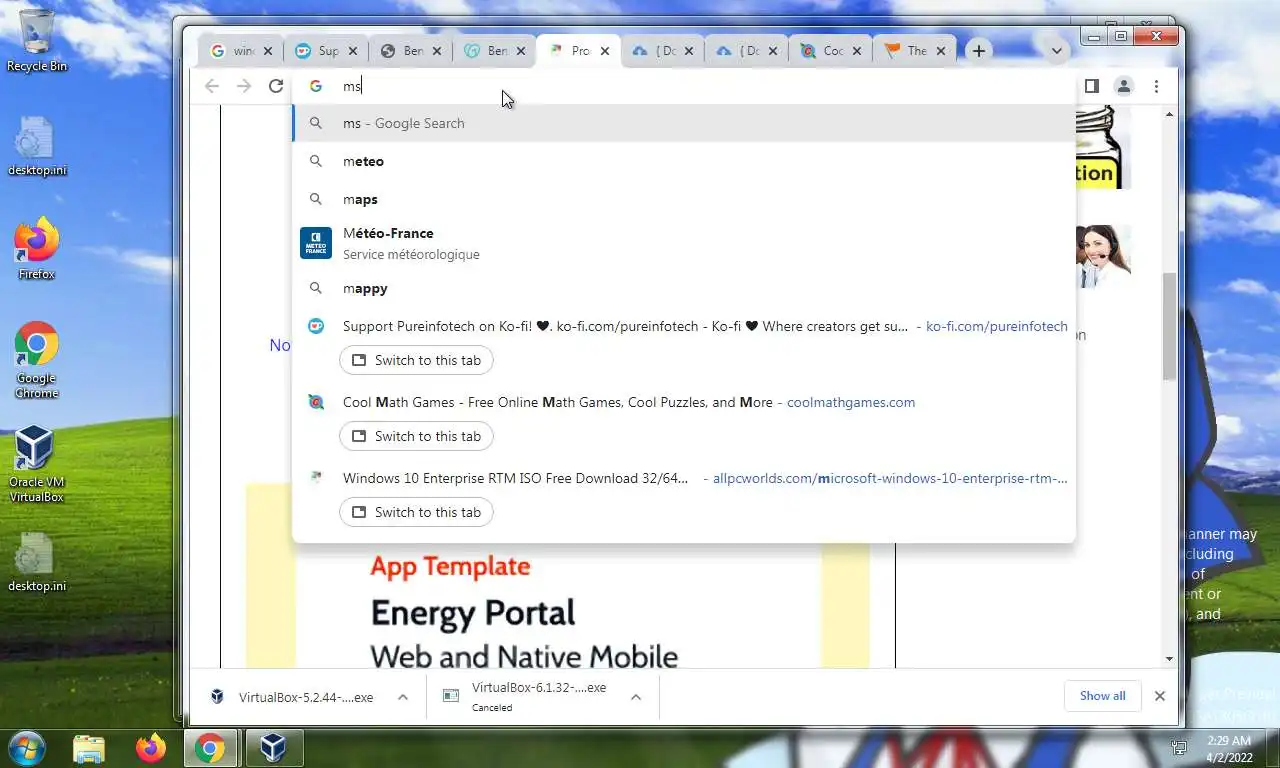Image resolution: width=1280 pixels, height=768 pixels.
Task: Open Windows Explorer from the taskbar
Action: 89,748
